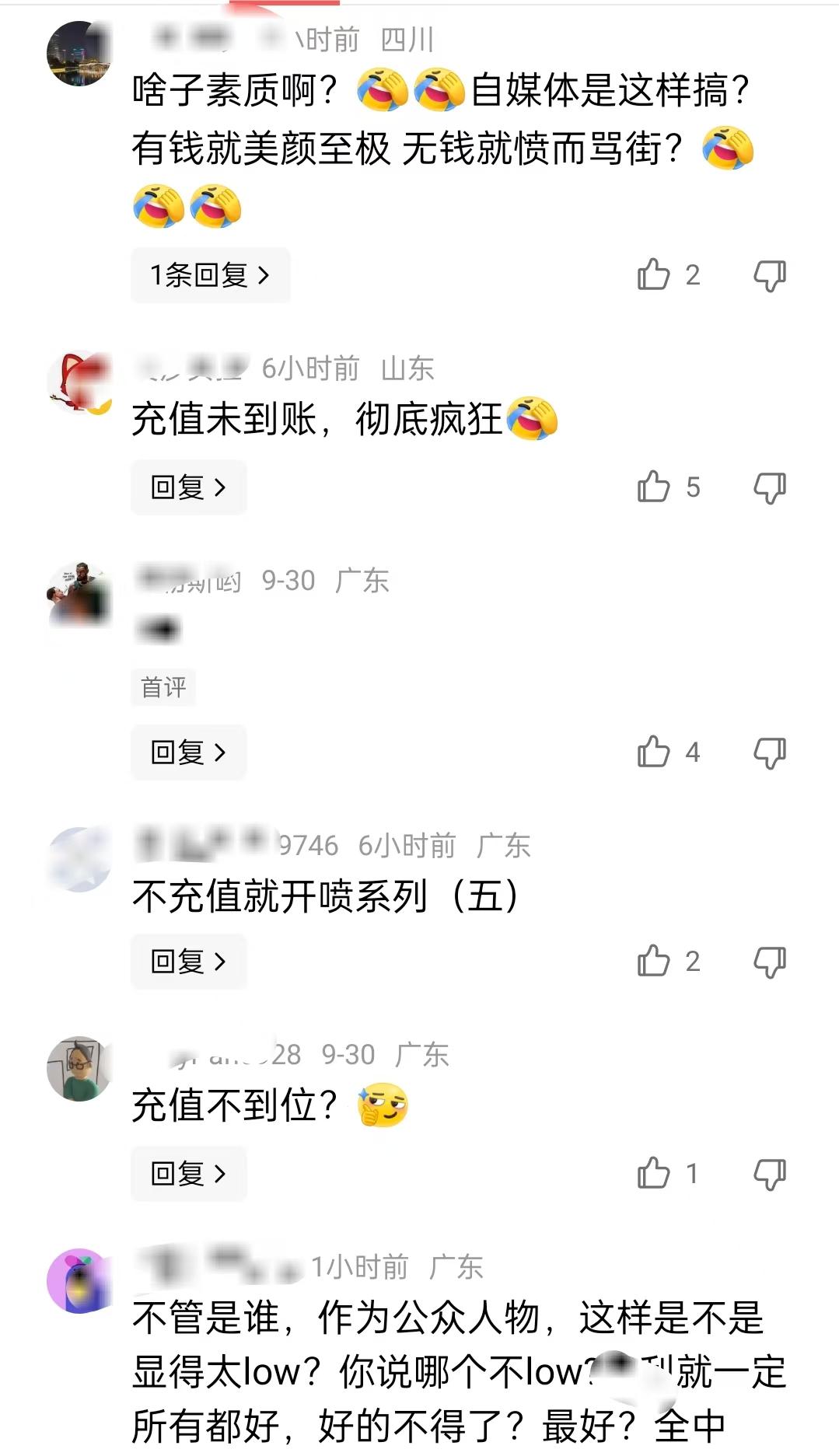Reply to 不充值就开喷系列 comment
839x1456 pixels.
pyautogui.click(x=188, y=962)
